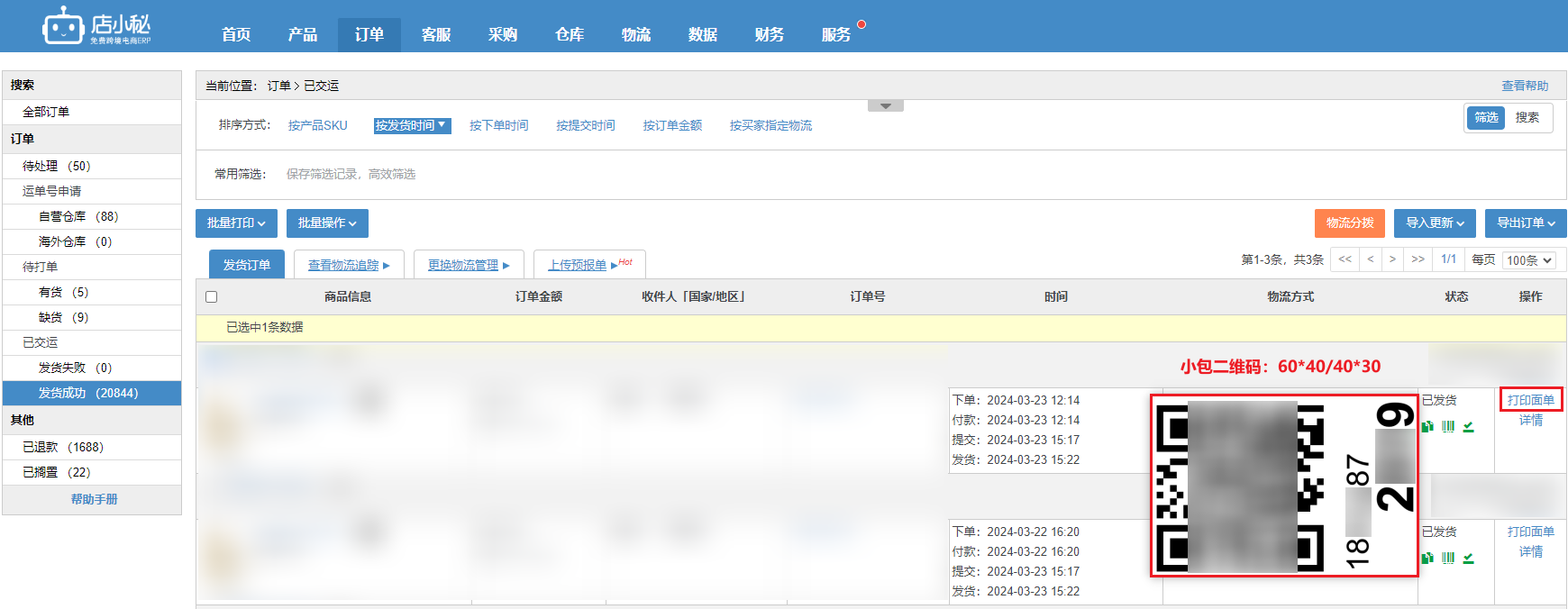Image resolution: width=1568 pixels, height=609 pixels.
Task: Expand the 批量打印 dropdown
Action: 237,223
